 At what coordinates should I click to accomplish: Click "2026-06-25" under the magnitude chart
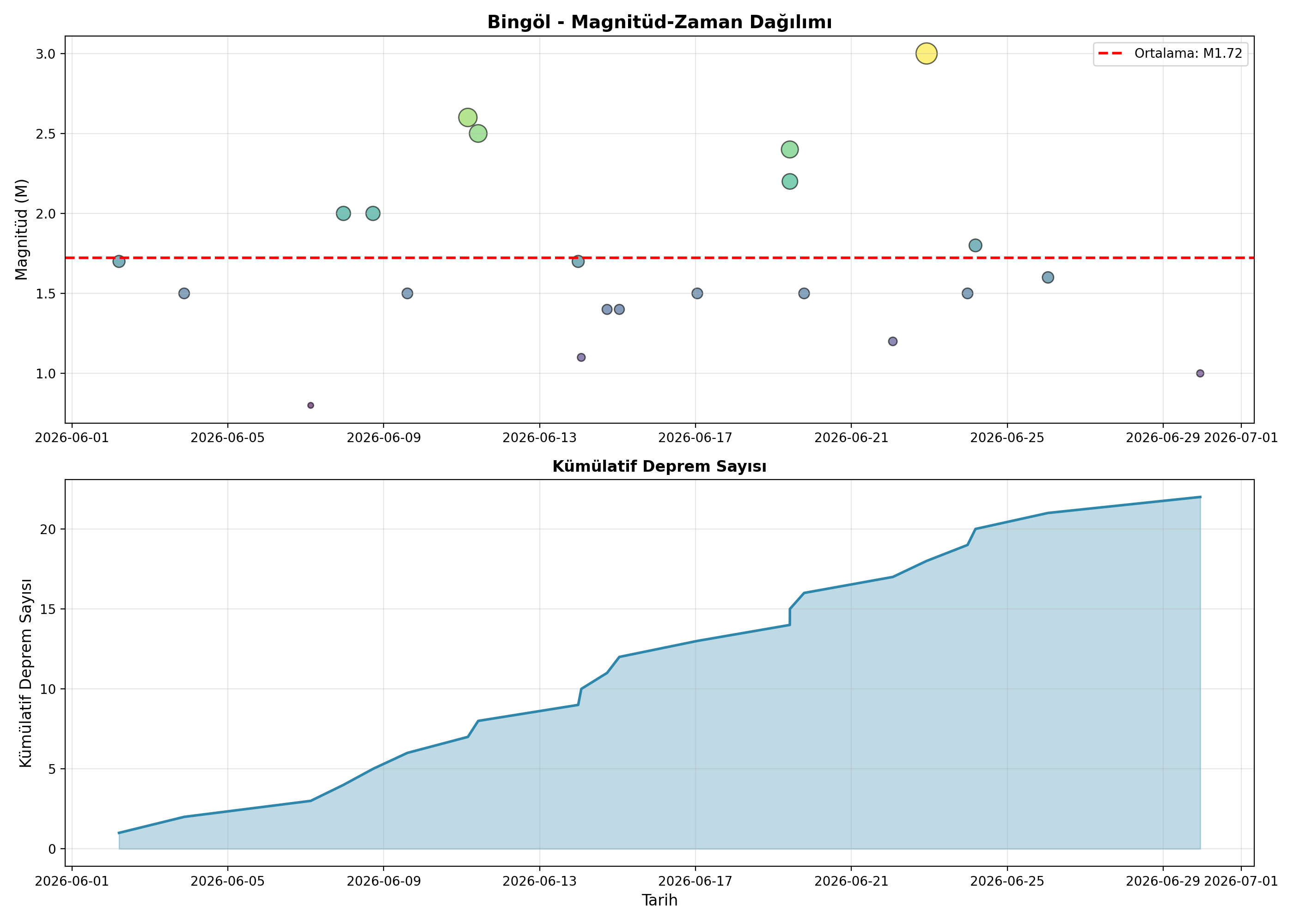1007,438
